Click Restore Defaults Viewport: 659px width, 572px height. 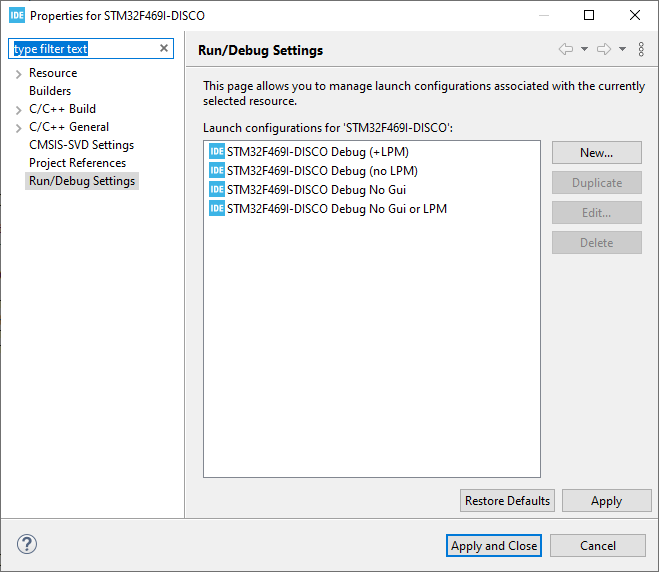point(507,501)
